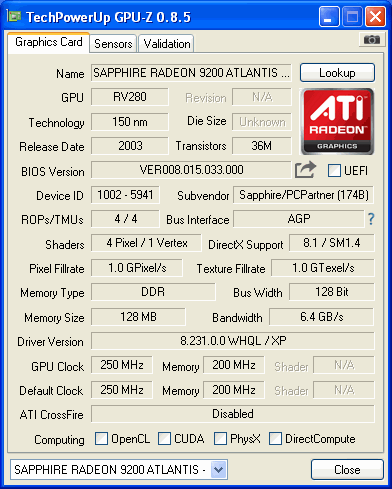Click the Device ID field 1002 - 5941

click(125, 195)
